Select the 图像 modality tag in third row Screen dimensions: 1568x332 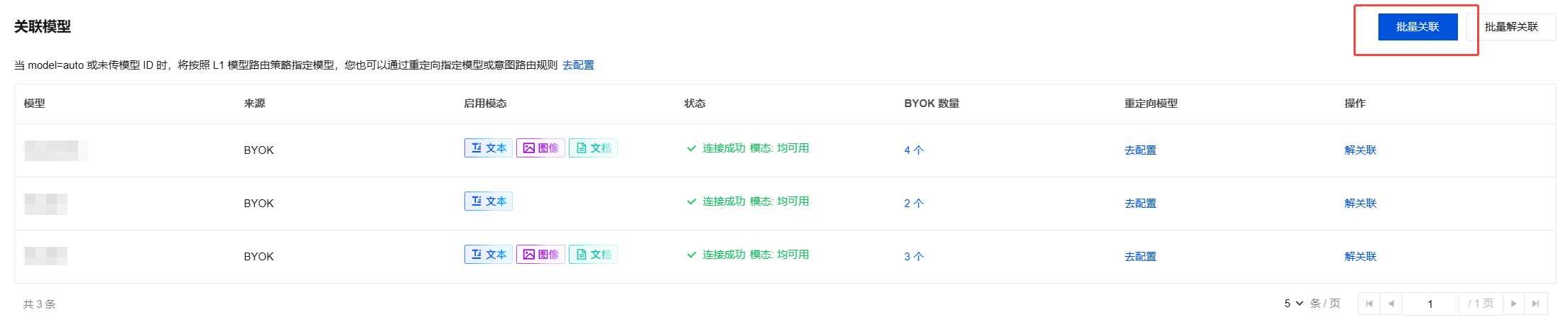point(540,255)
